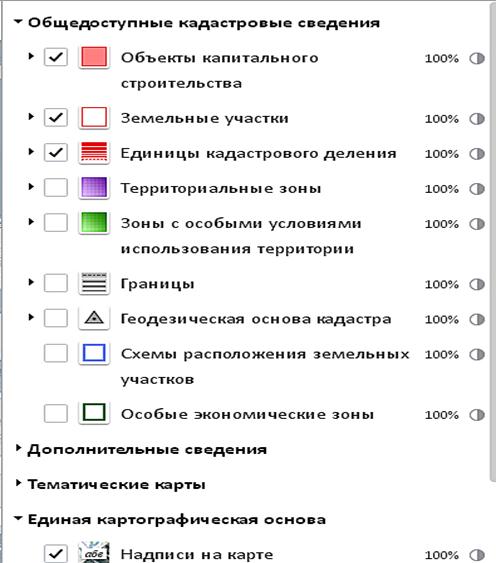
Task: Click green Зоны с особыми условиями swatch
Action: (94, 223)
